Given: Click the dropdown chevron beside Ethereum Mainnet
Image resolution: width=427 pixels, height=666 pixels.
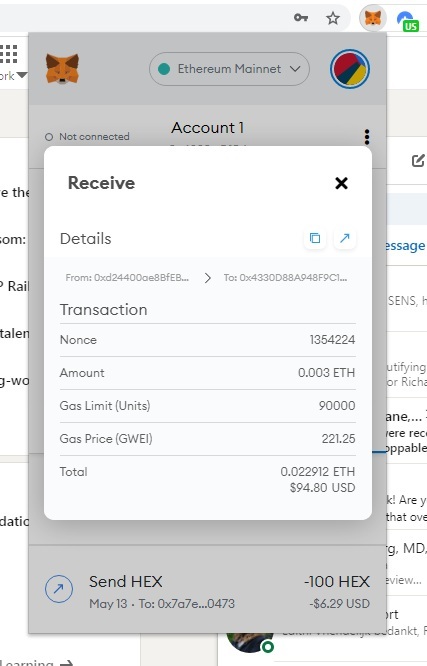Looking at the screenshot, I should (x=295, y=69).
